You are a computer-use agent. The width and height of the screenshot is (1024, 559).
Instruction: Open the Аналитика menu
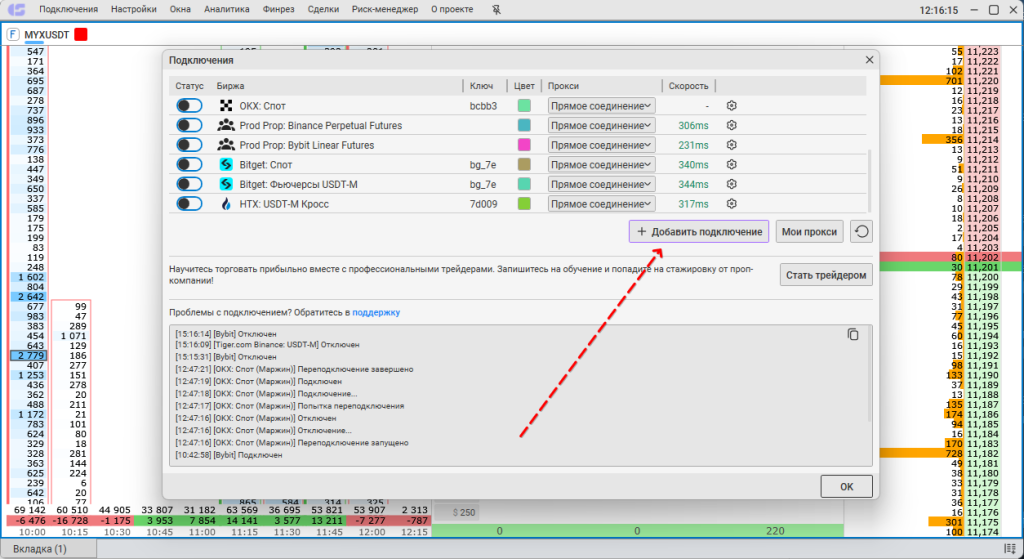226,10
